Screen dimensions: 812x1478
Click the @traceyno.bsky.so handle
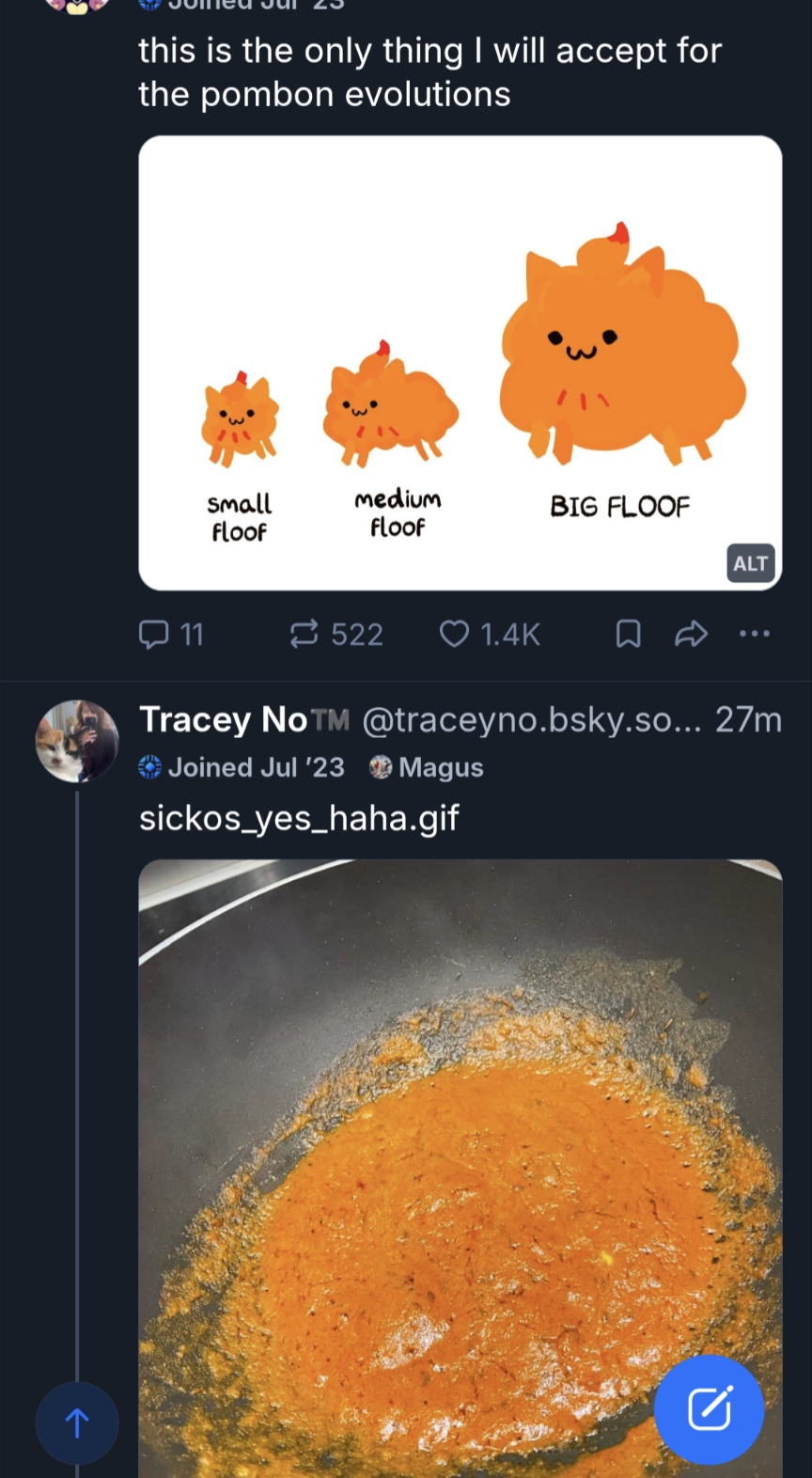click(531, 720)
